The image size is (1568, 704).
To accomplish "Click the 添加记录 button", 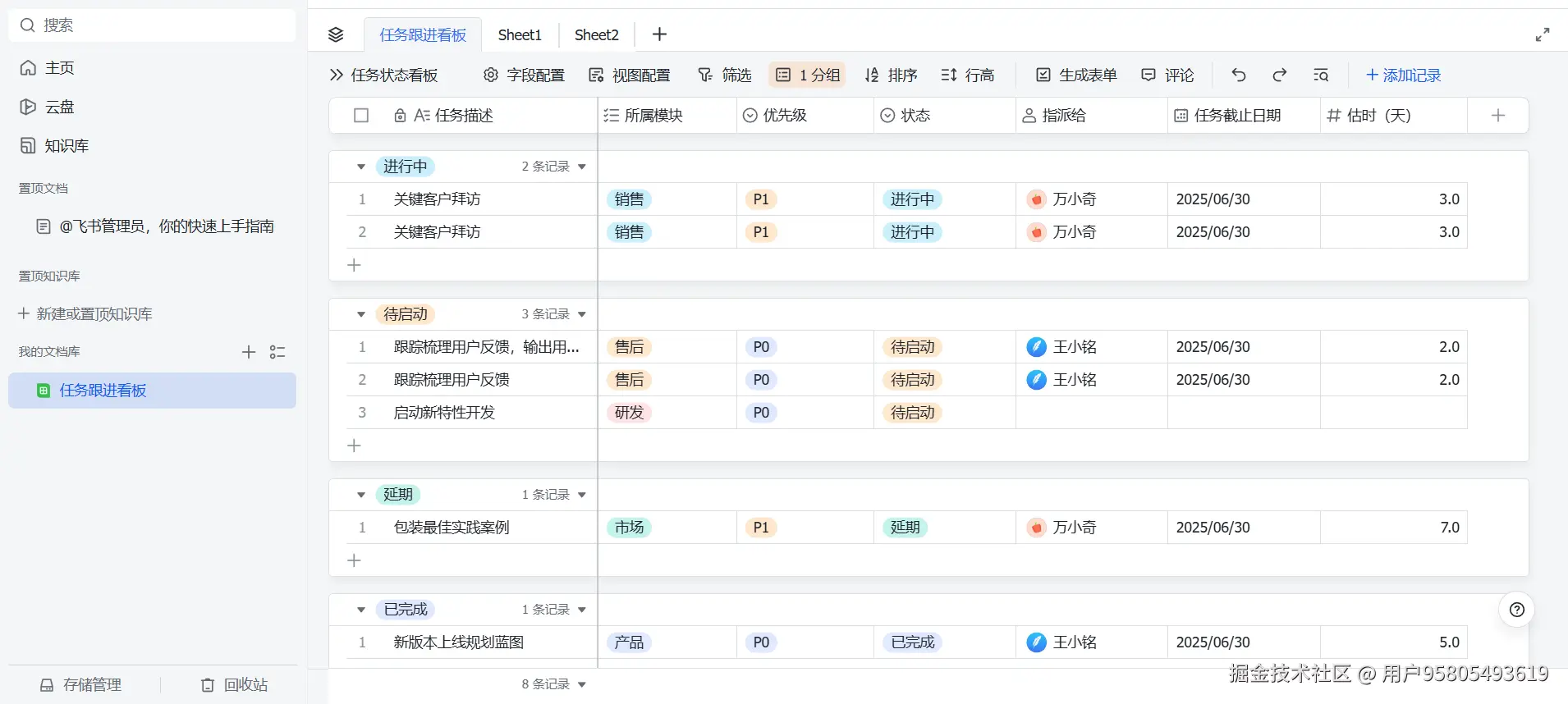I will [x=1403, y=75].
